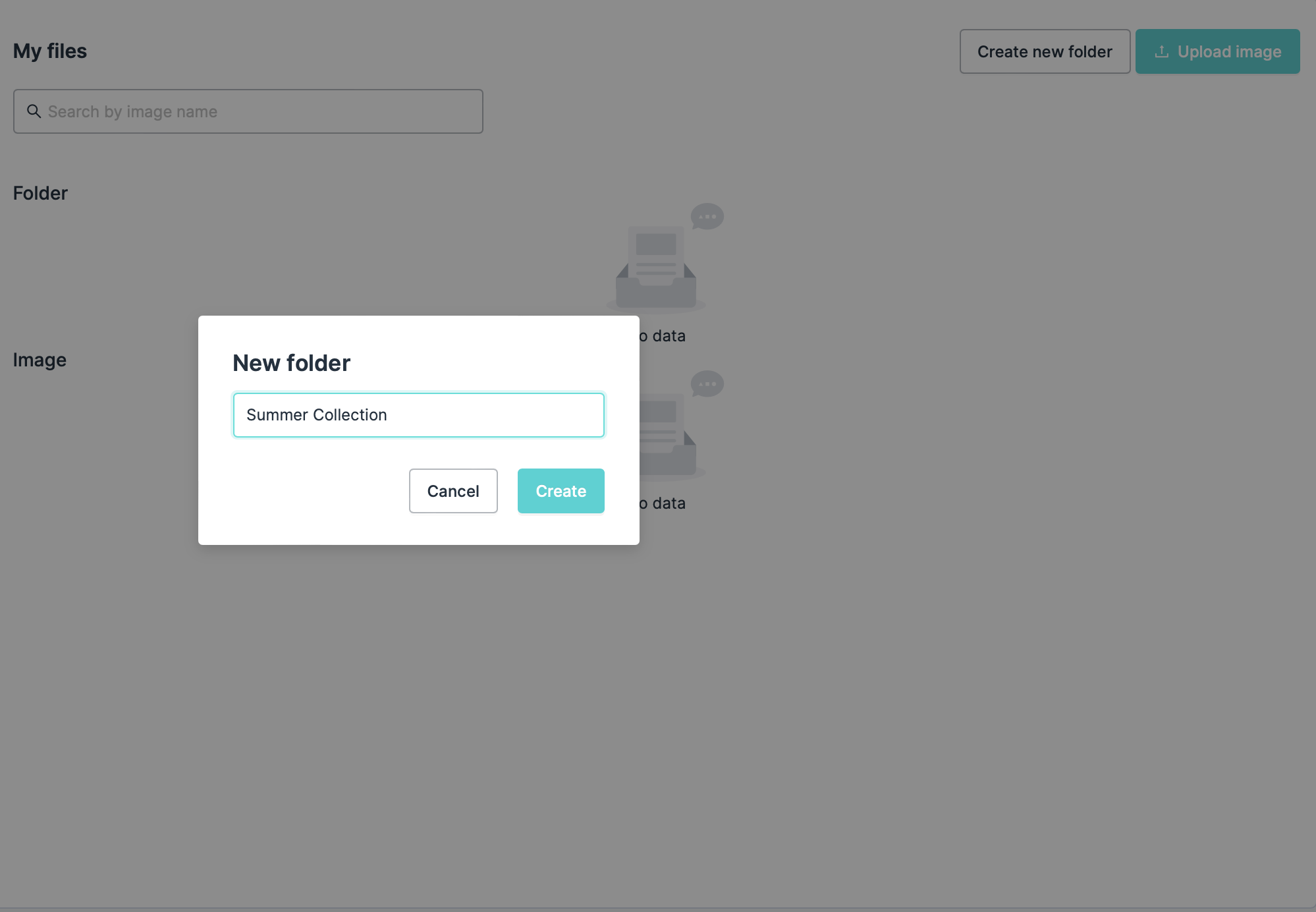Screen dimensions: 1316x912
Task: Focus the Search by image name field
Action: (263, 111)
